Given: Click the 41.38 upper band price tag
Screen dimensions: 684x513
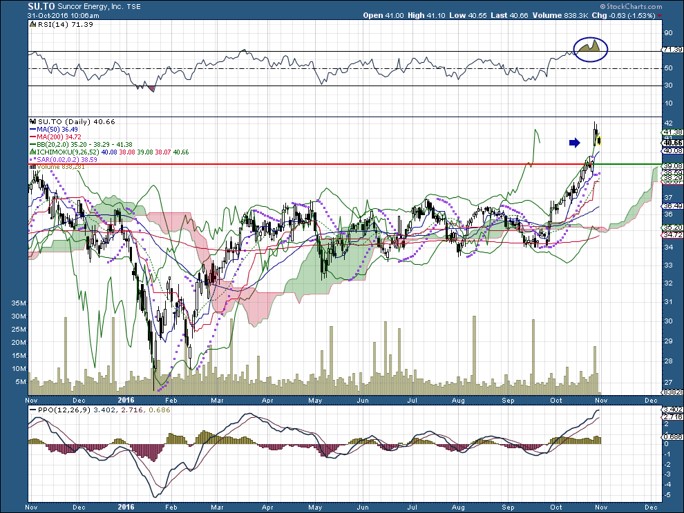Looking at the screenshot, I should pyautogui.click(x=673, y=132).
